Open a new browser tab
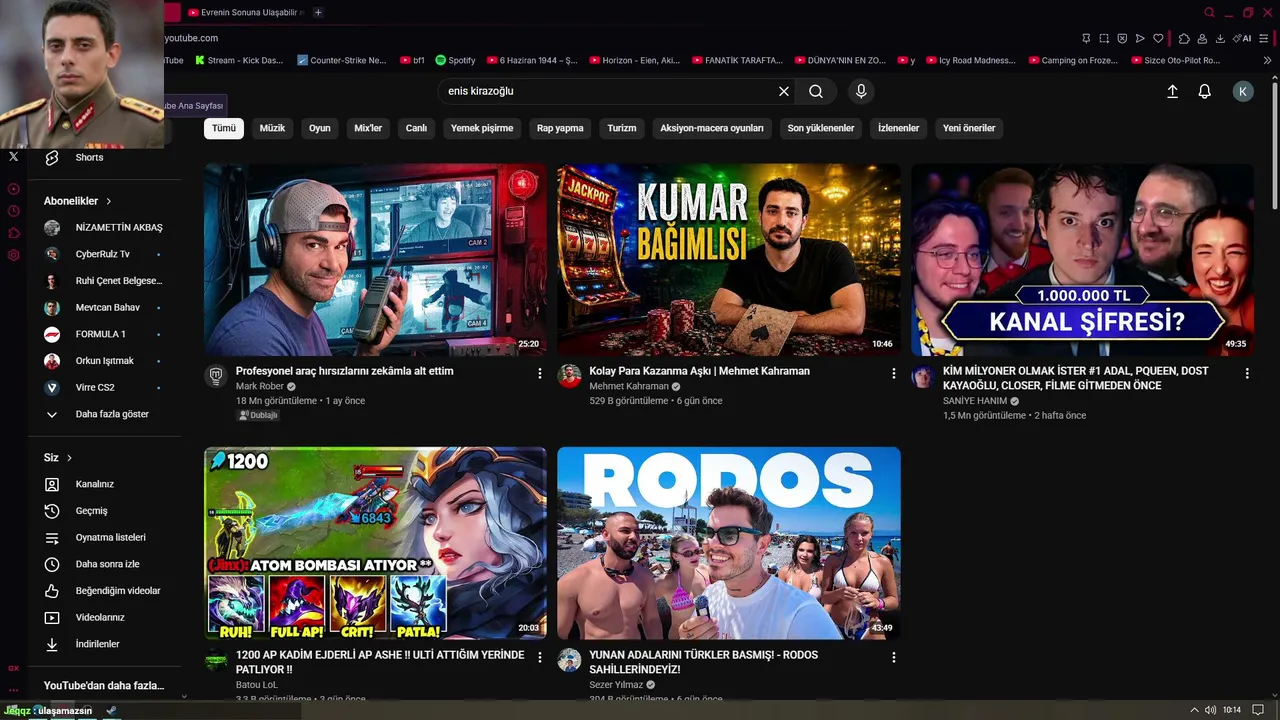The width and height of the screenshot is (1280, 720). [x=318, y=12]
